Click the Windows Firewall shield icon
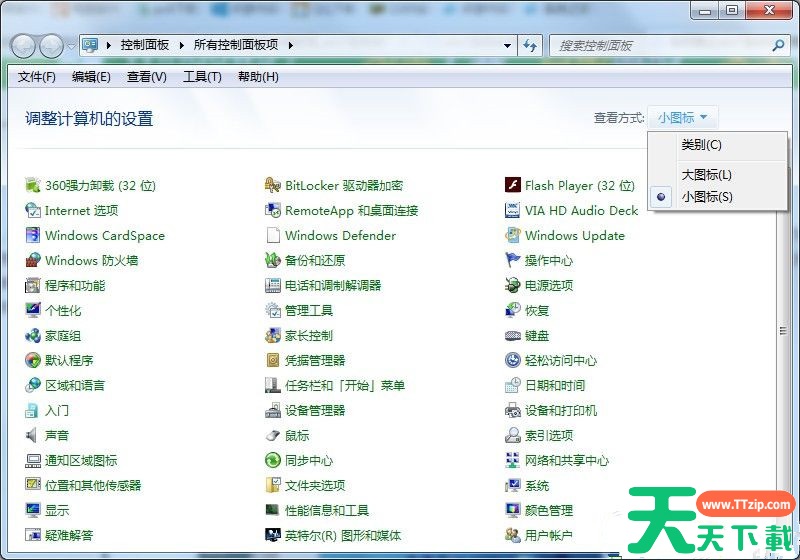The image size is (800, 560). click(33, 261)
